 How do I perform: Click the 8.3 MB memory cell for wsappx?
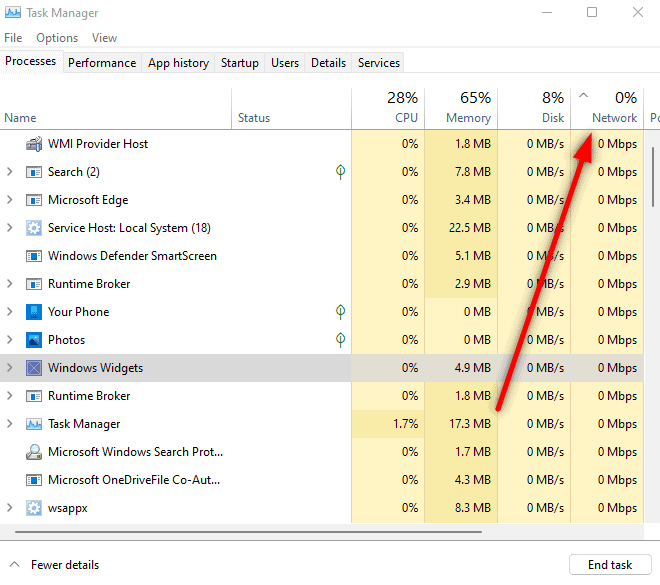click(x=461, y=508)
